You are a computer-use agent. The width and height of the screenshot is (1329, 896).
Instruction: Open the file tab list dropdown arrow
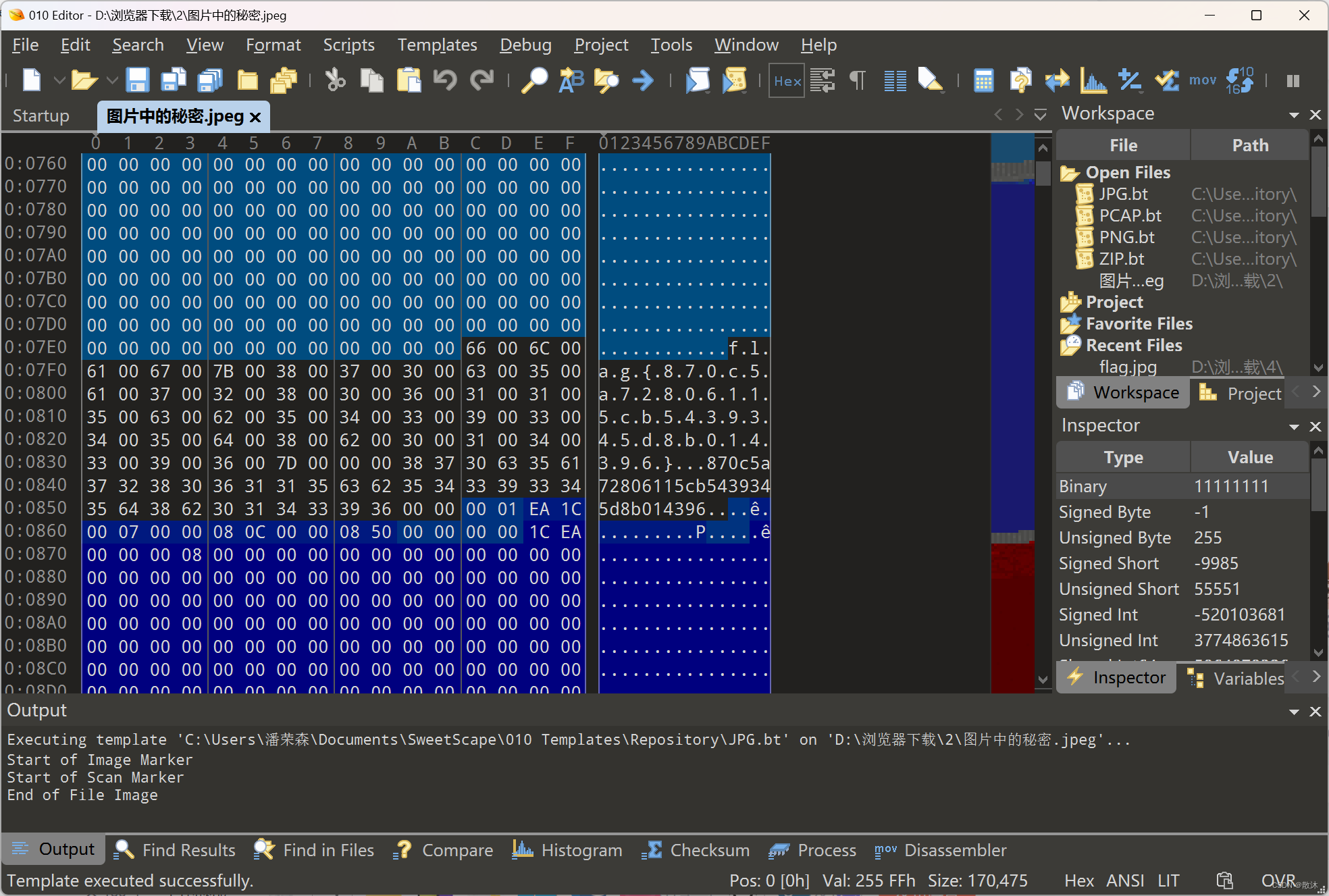tap(1041, 115)
